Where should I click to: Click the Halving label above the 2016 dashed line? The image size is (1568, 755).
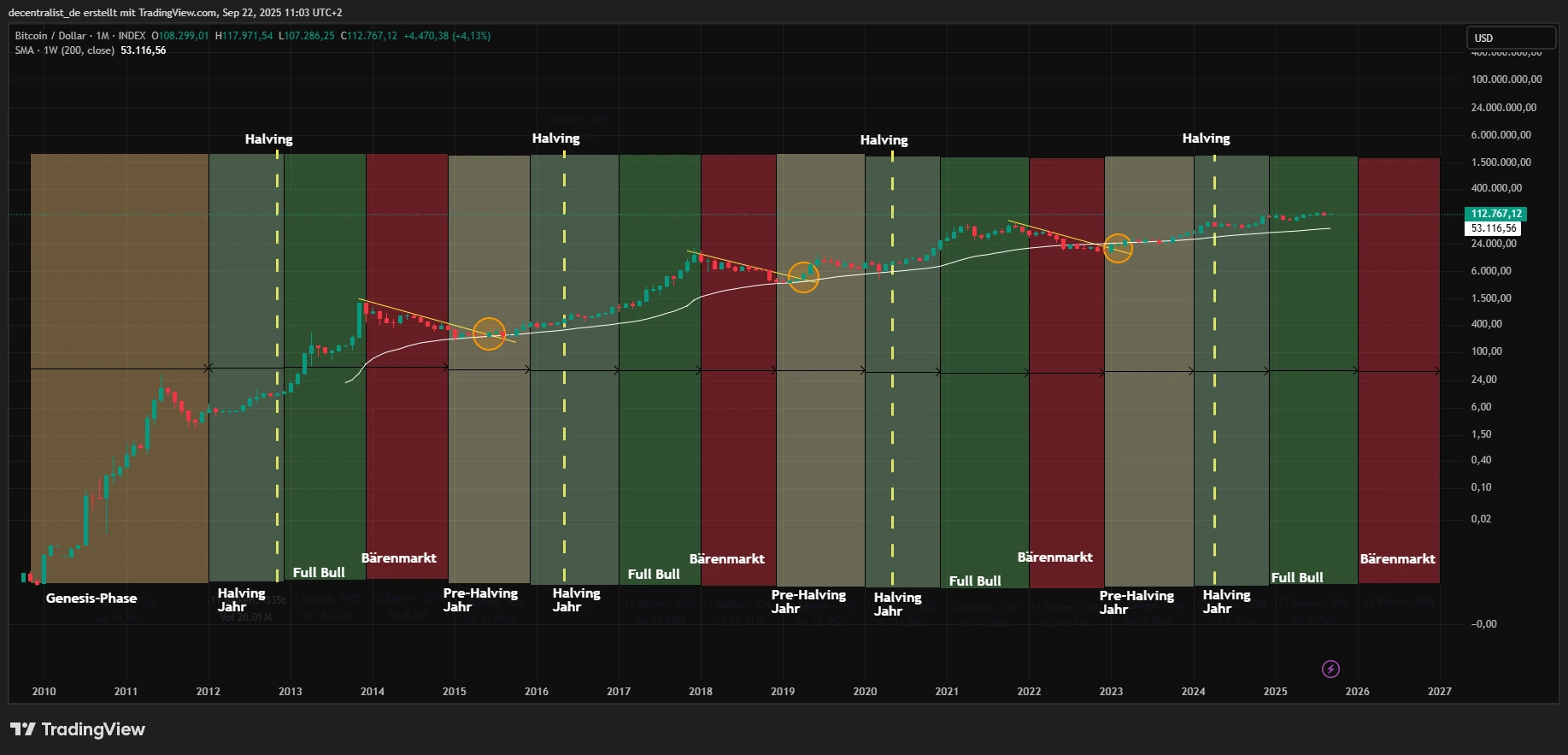coord(555,139)
